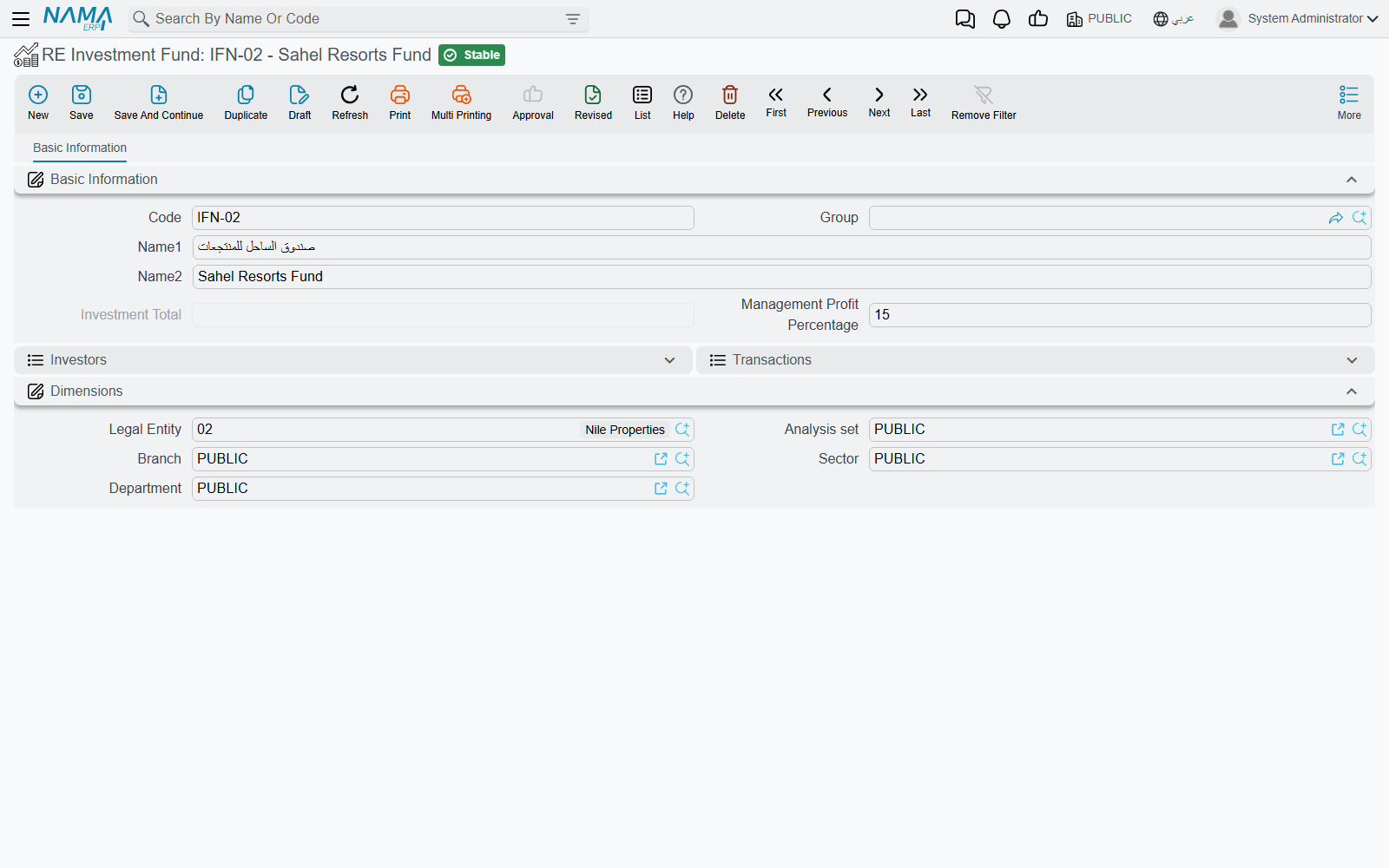Click the Name1 Arabic field

(781, 247)
